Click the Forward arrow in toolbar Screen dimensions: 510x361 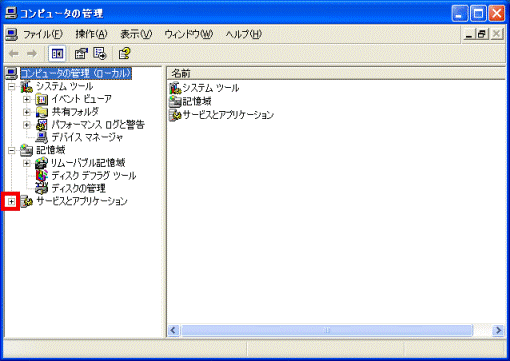(32, 53)
